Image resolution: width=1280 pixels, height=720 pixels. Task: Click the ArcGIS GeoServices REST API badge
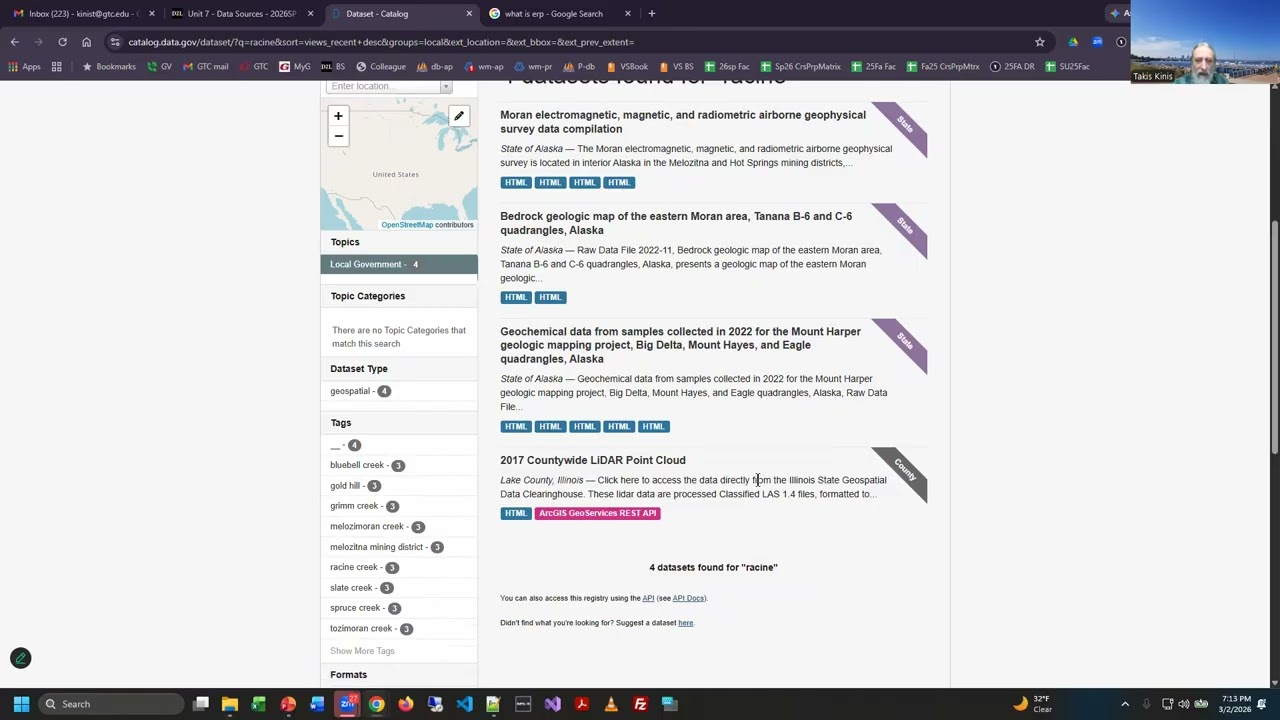(x=598, y=513)
